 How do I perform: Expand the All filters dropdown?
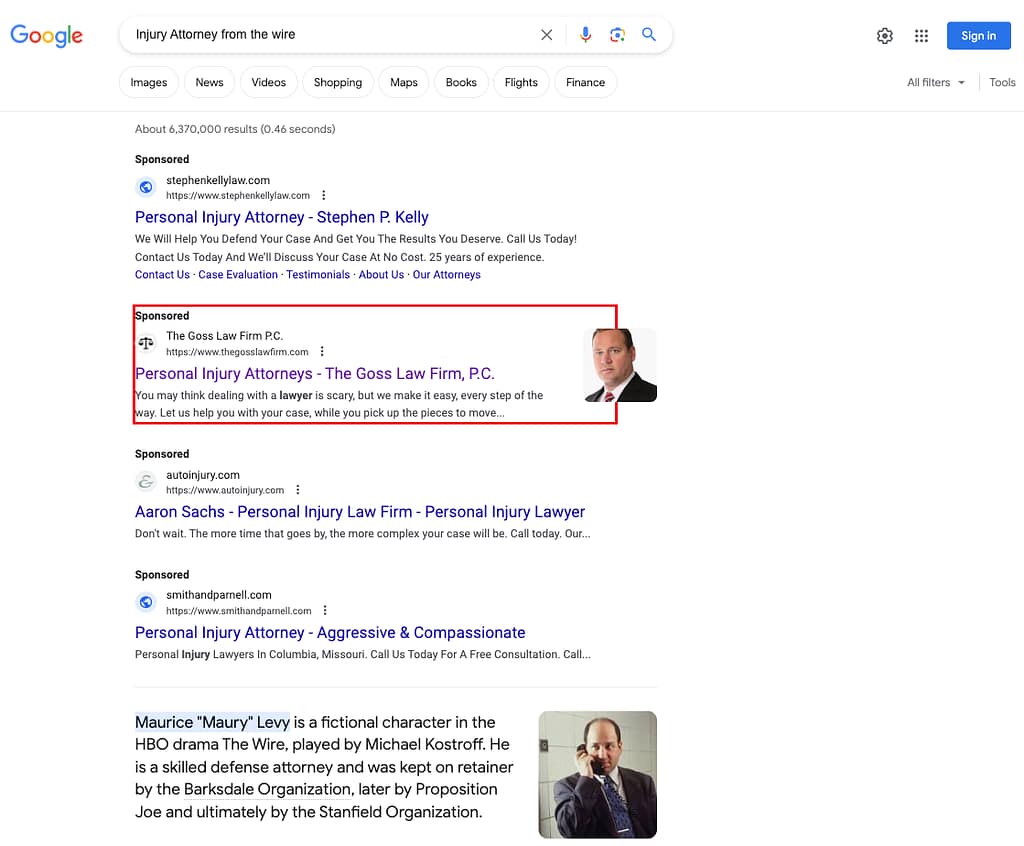click(x=935, y=82)
